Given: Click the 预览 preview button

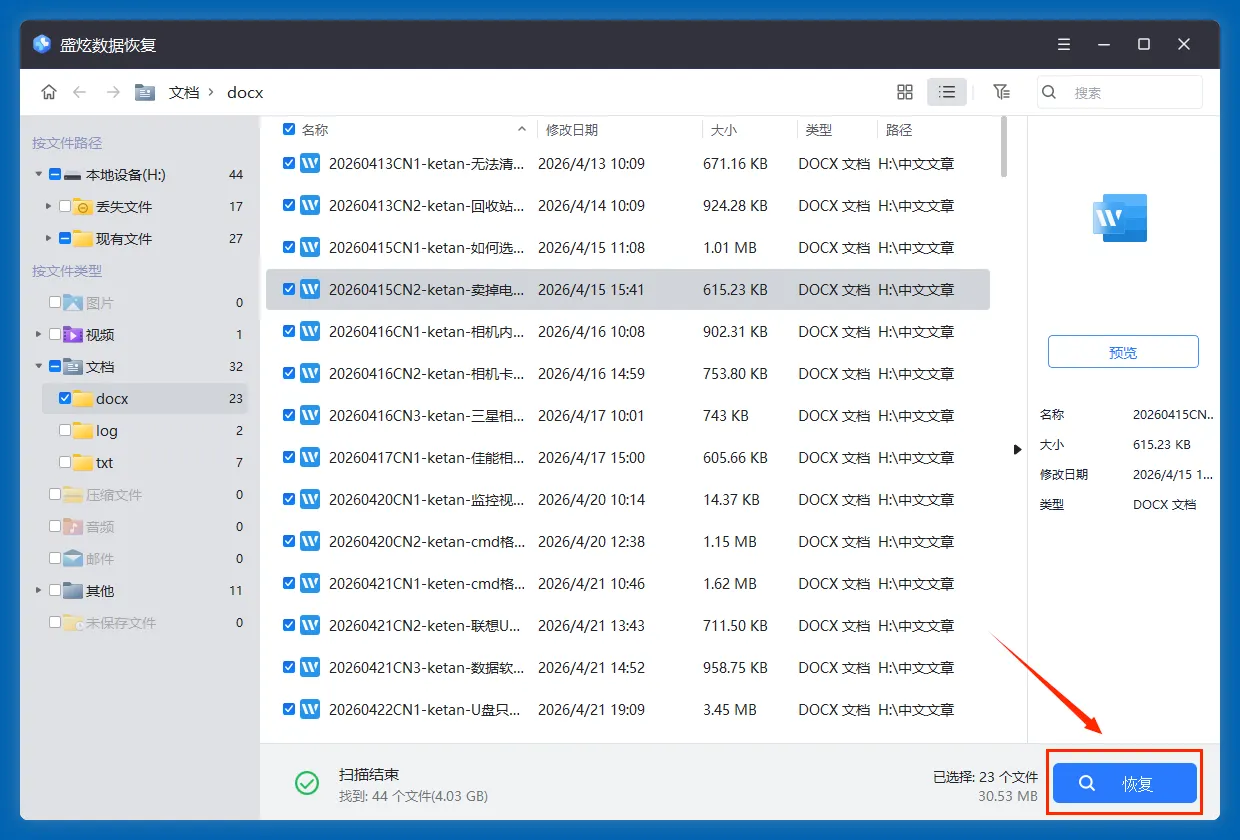Looking at the screenshot, I should pyautogui.click(x=1123, y=352).
